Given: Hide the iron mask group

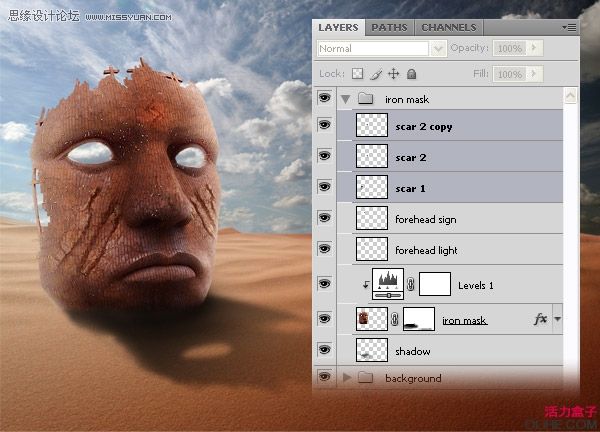Looking at the screenshot, I should point(324,98).
